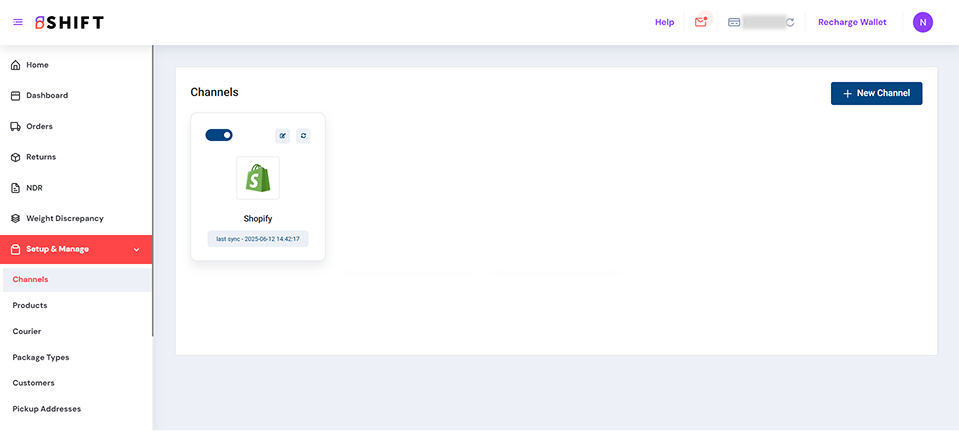
Task: Click the New Channel button
Action: tap(876, 93)
